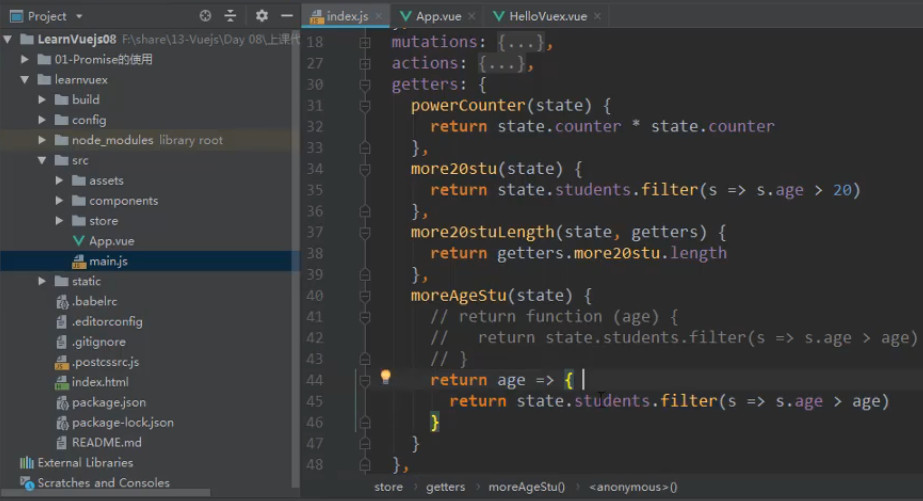Viewport: 923px width, 501px height.
Task: Fold the getters block at line 30
Action: tap(365, 85)
